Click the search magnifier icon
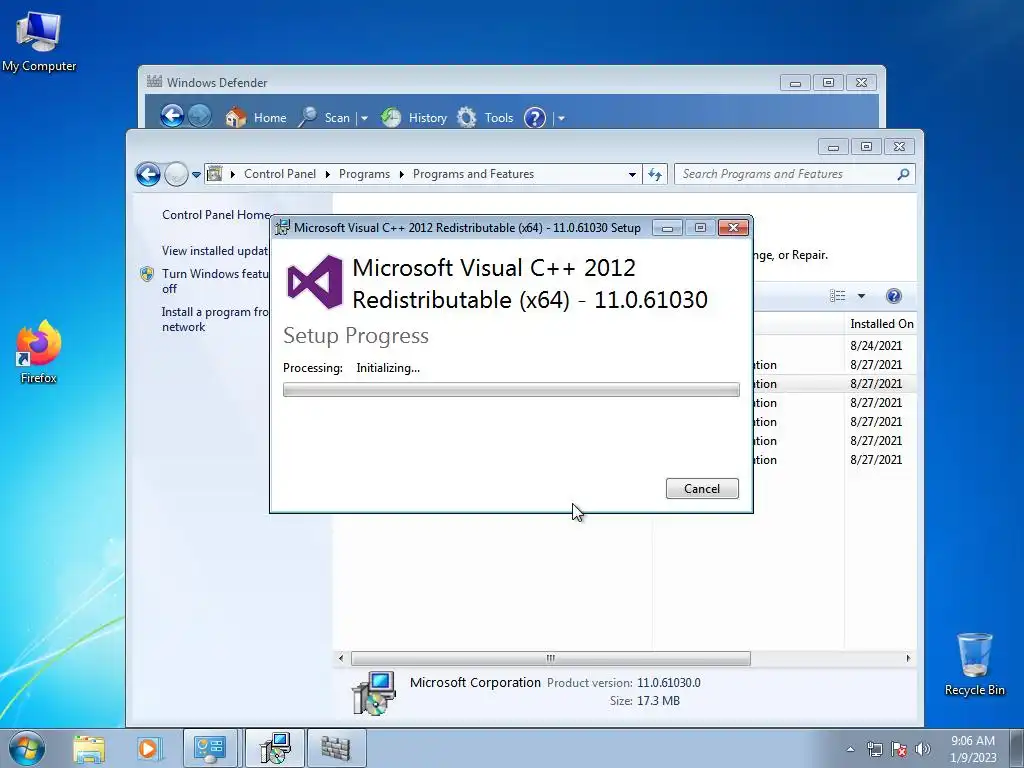The image size is (1024, 768). (x=903, y=174)
